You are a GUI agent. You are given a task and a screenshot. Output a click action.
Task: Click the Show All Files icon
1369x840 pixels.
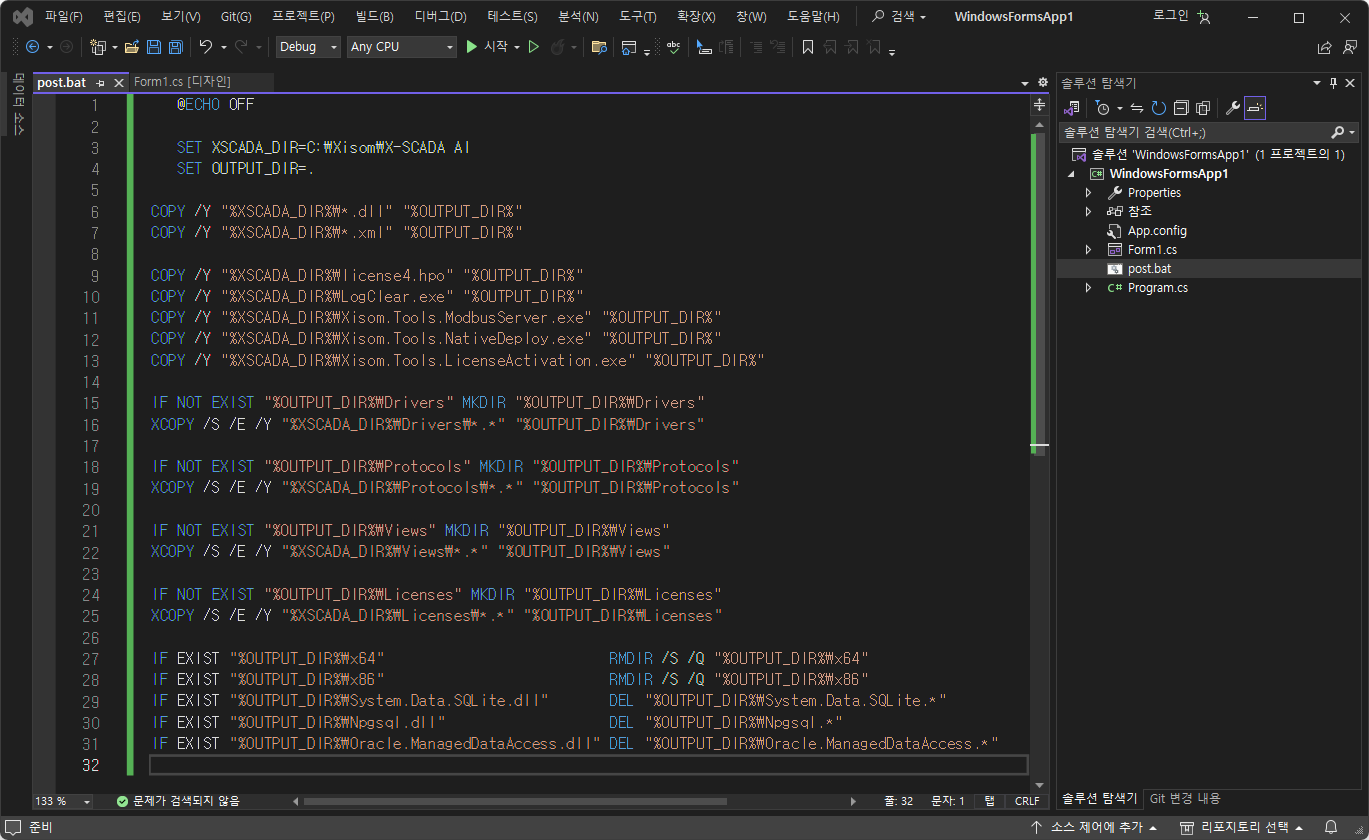(x=1203, y=107)
